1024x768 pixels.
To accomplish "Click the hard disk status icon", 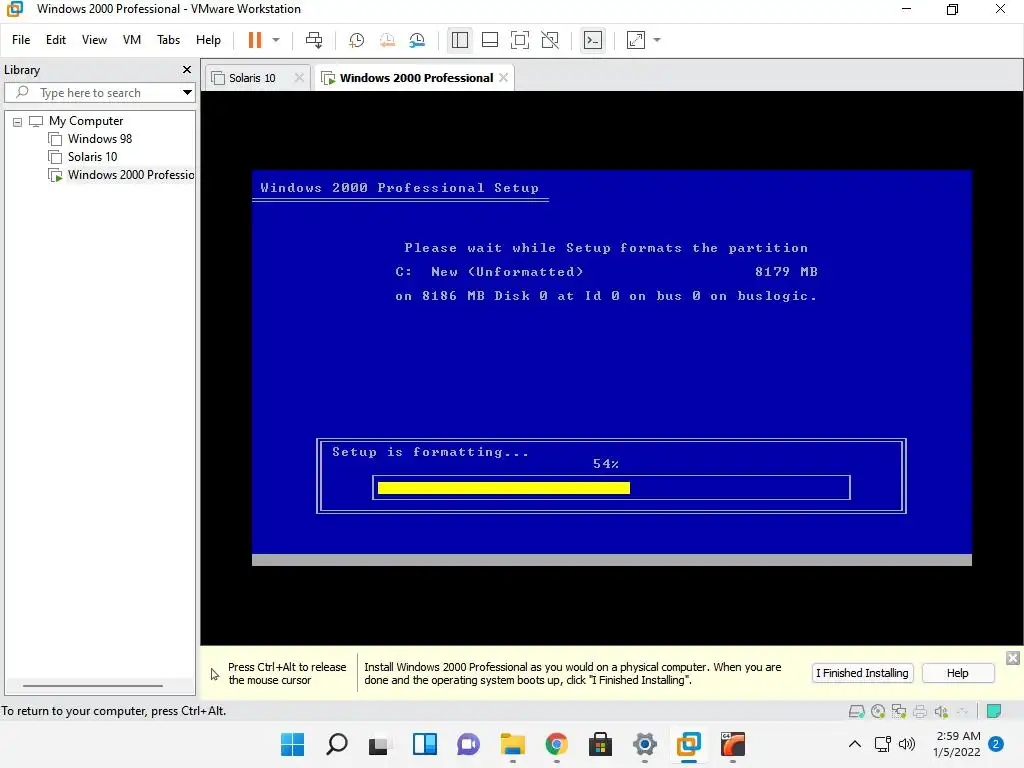I will [x=856, y=711].
